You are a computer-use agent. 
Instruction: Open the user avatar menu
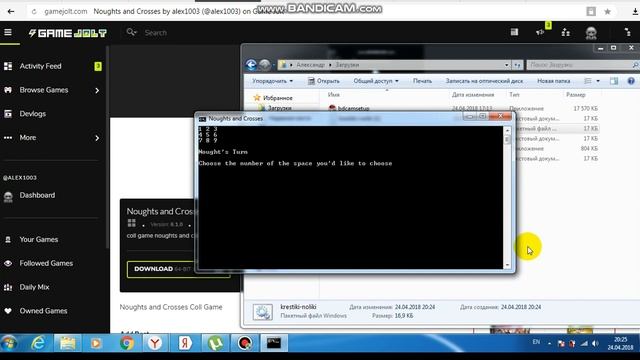click(x=591, y=33)
